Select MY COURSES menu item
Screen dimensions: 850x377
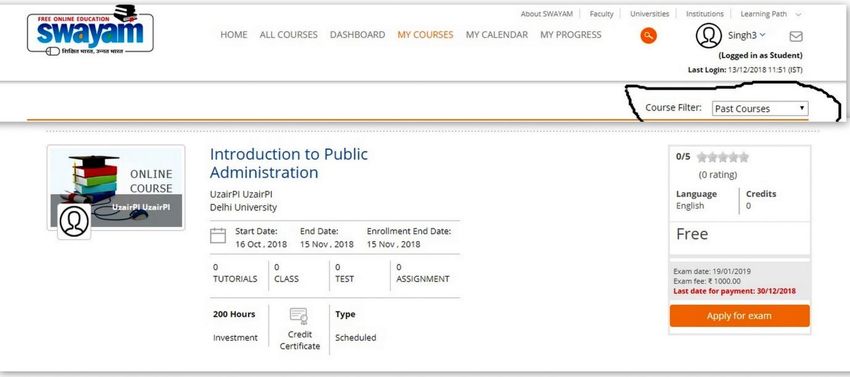tap(425, 35)
